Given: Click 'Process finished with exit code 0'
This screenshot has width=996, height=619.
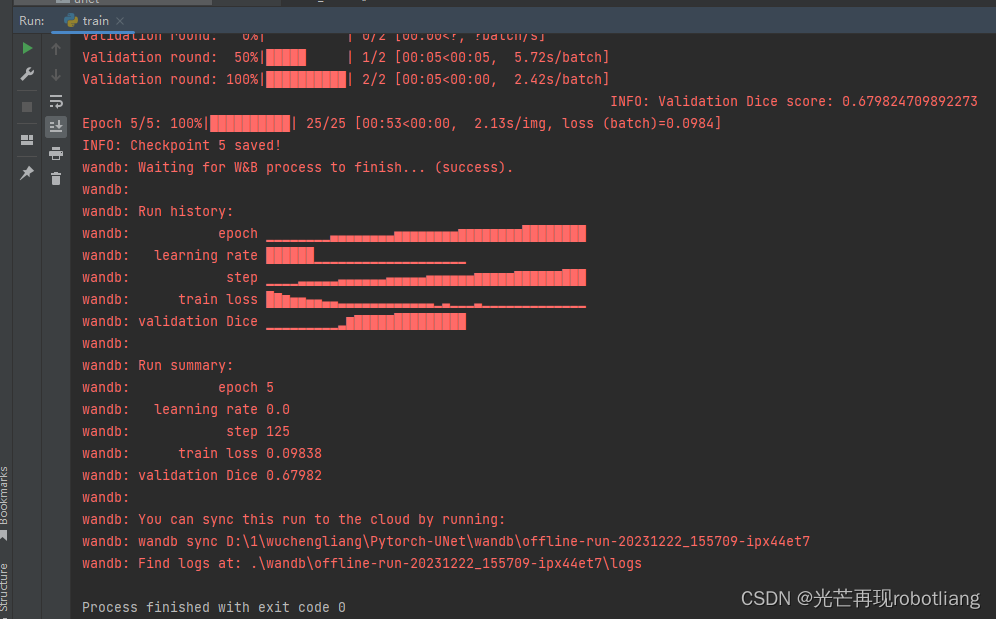Looking at the screenshot, I should tap(213, 608).
